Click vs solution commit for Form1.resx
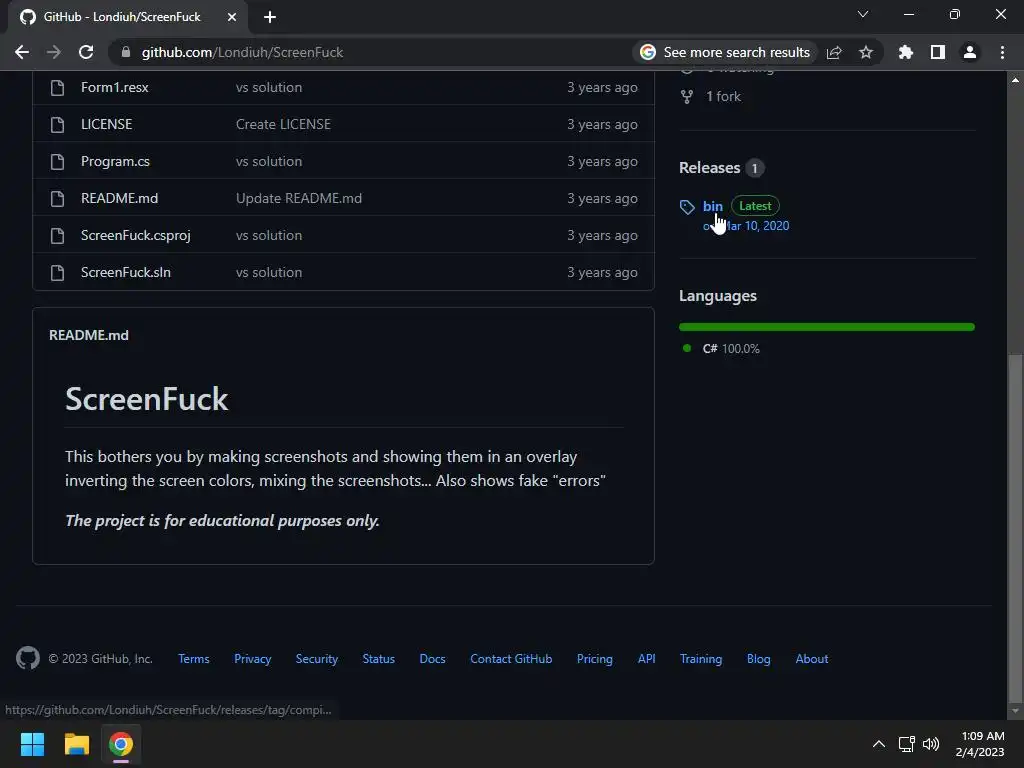The image size is (1024, 768). click(x=269, y=88)
